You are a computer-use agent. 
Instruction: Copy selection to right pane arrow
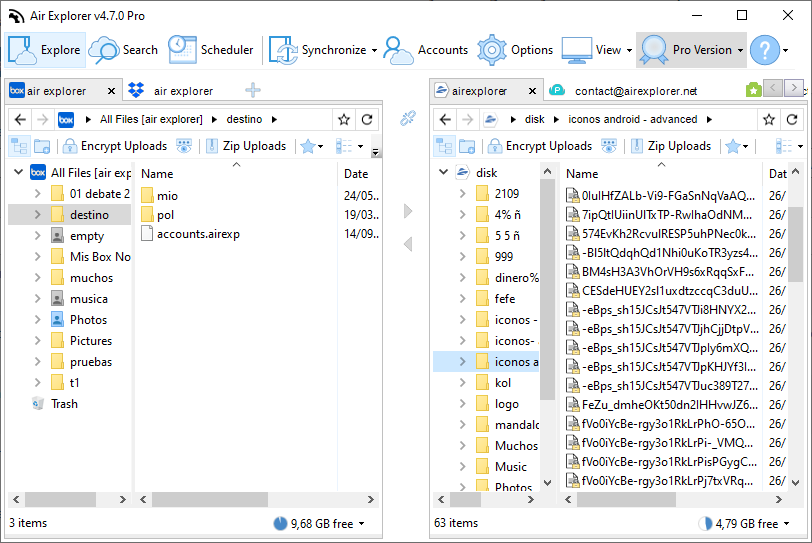click(x=408, y=211)
